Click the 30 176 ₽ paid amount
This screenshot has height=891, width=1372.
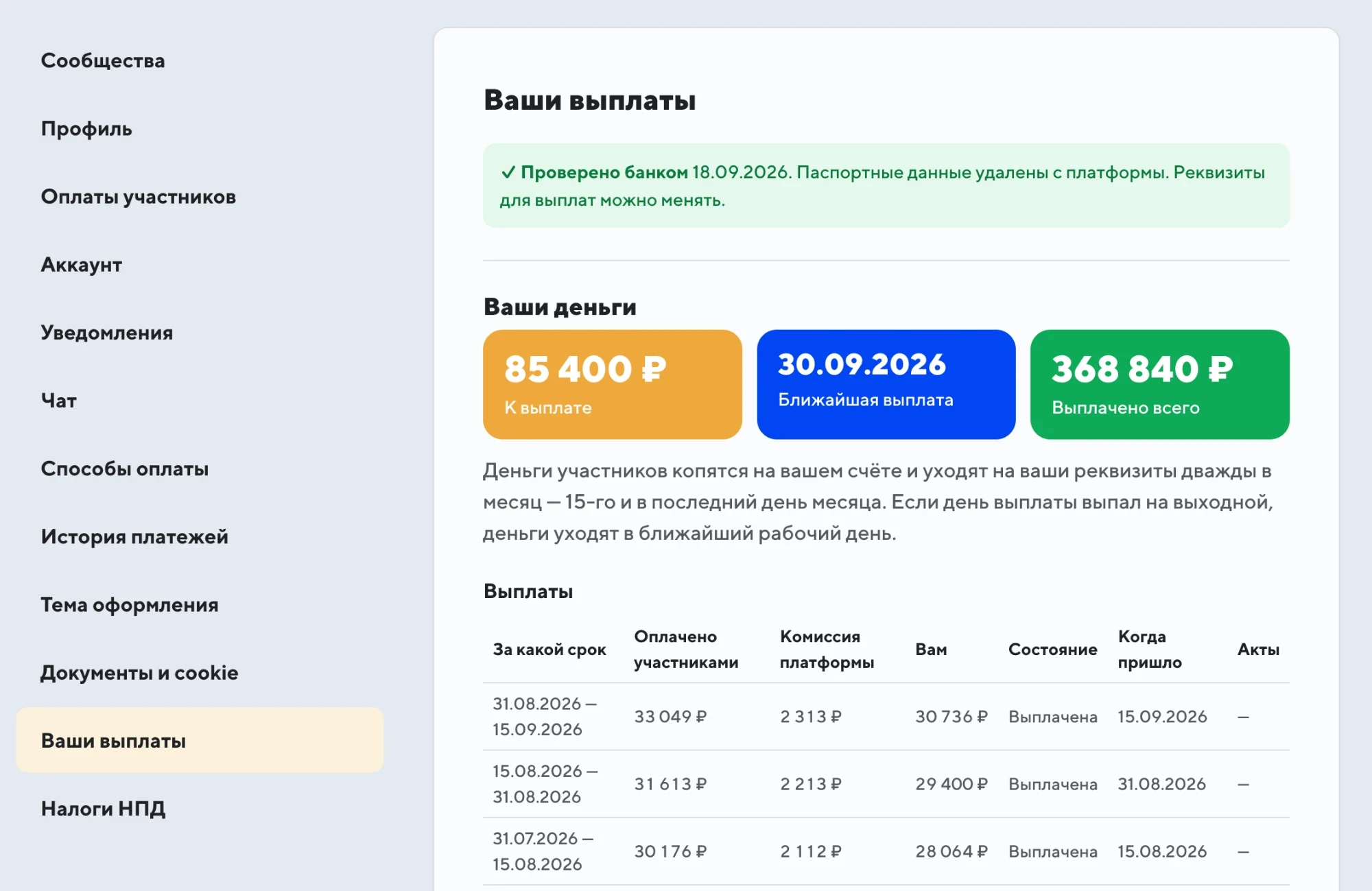pos(670,851)
